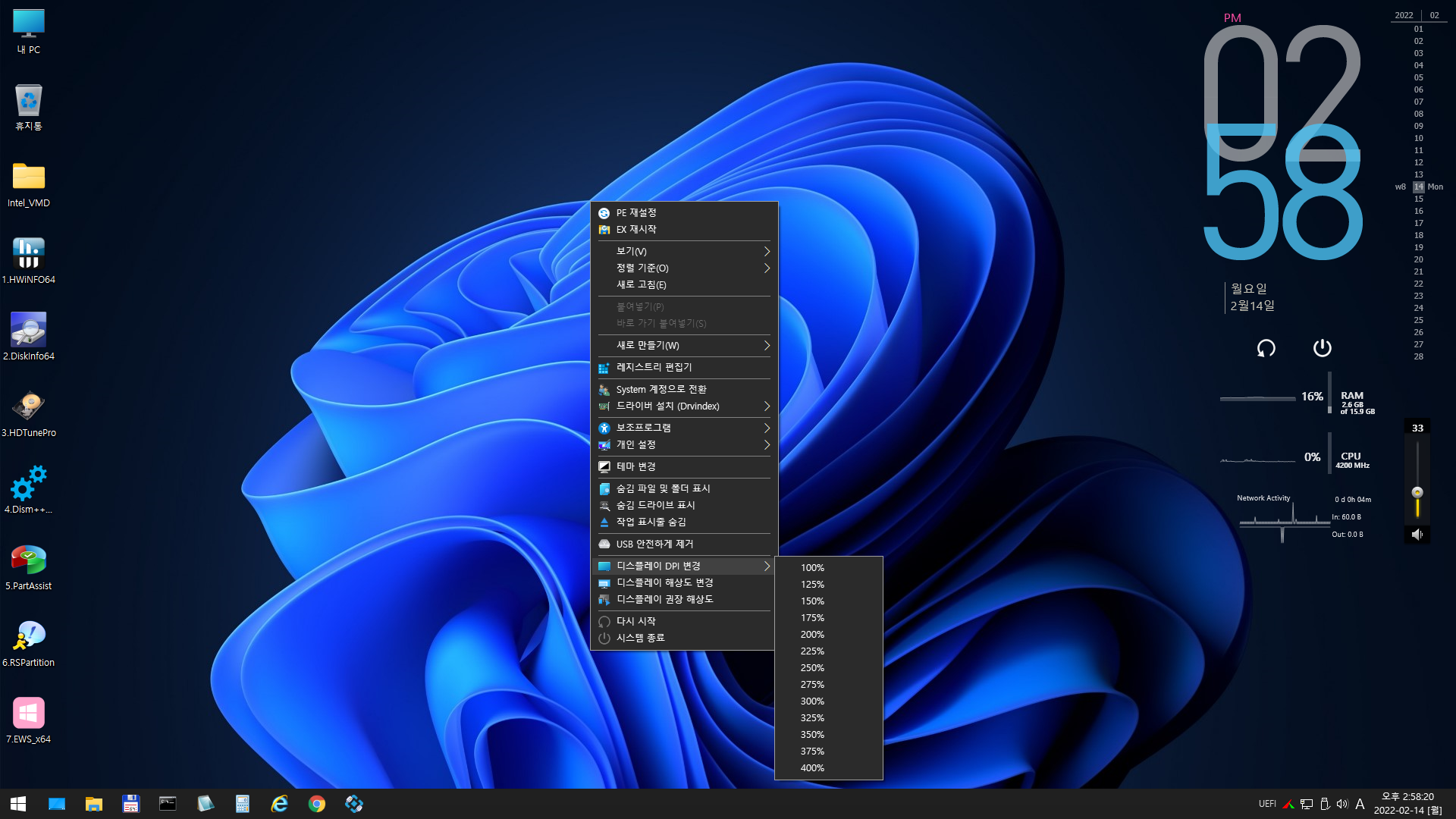The height and width of the screenshot is (819, 1456).
Task: Open File Explorer from the taskbar
Action: 94,804
